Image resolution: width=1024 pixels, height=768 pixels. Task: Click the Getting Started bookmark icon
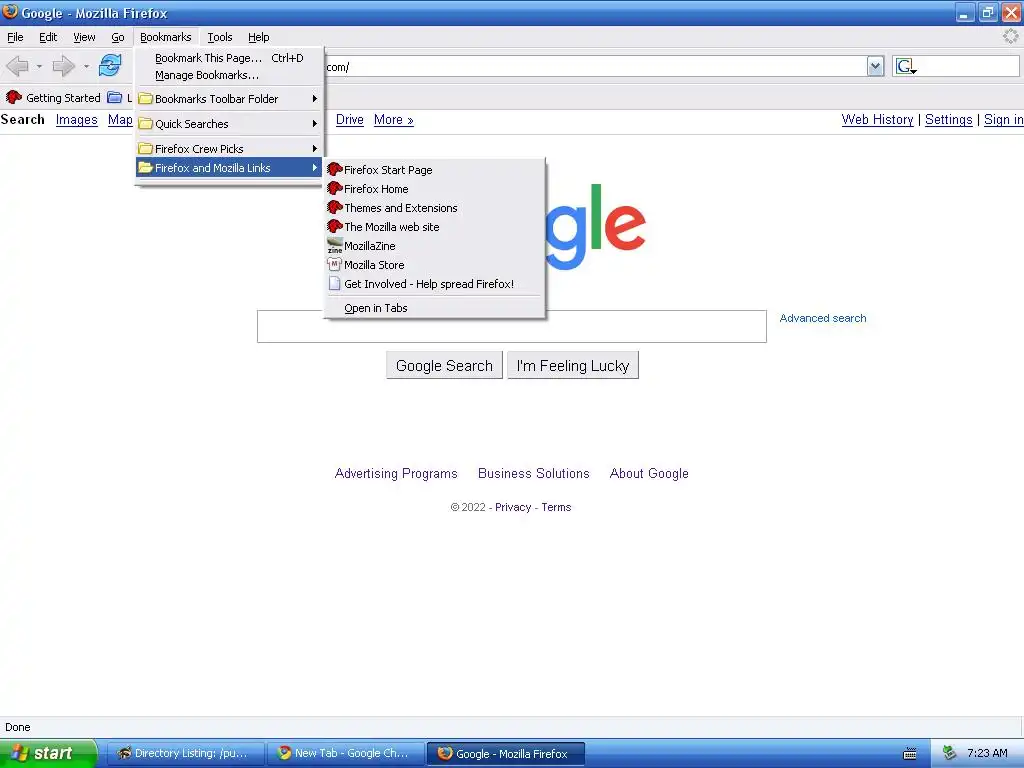(x=13, y=97)
